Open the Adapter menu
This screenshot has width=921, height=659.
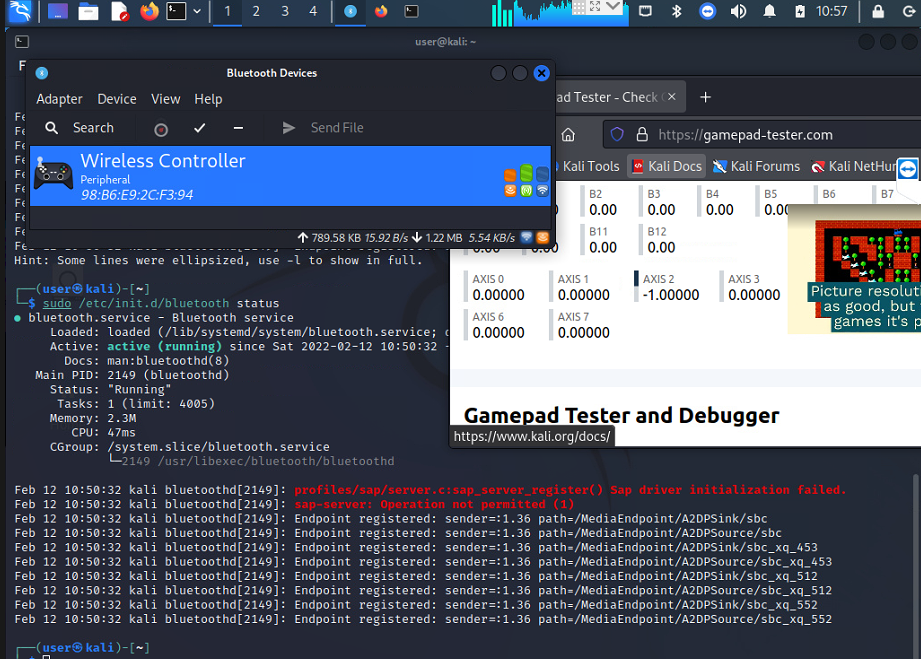(x=59, y=99)
